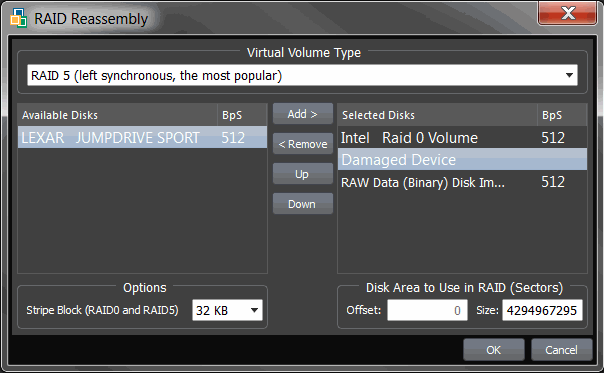This screenshot has height=373, width=604.
Task: Click BpS header in Selected Disks list
Action: tap(562, 115)
